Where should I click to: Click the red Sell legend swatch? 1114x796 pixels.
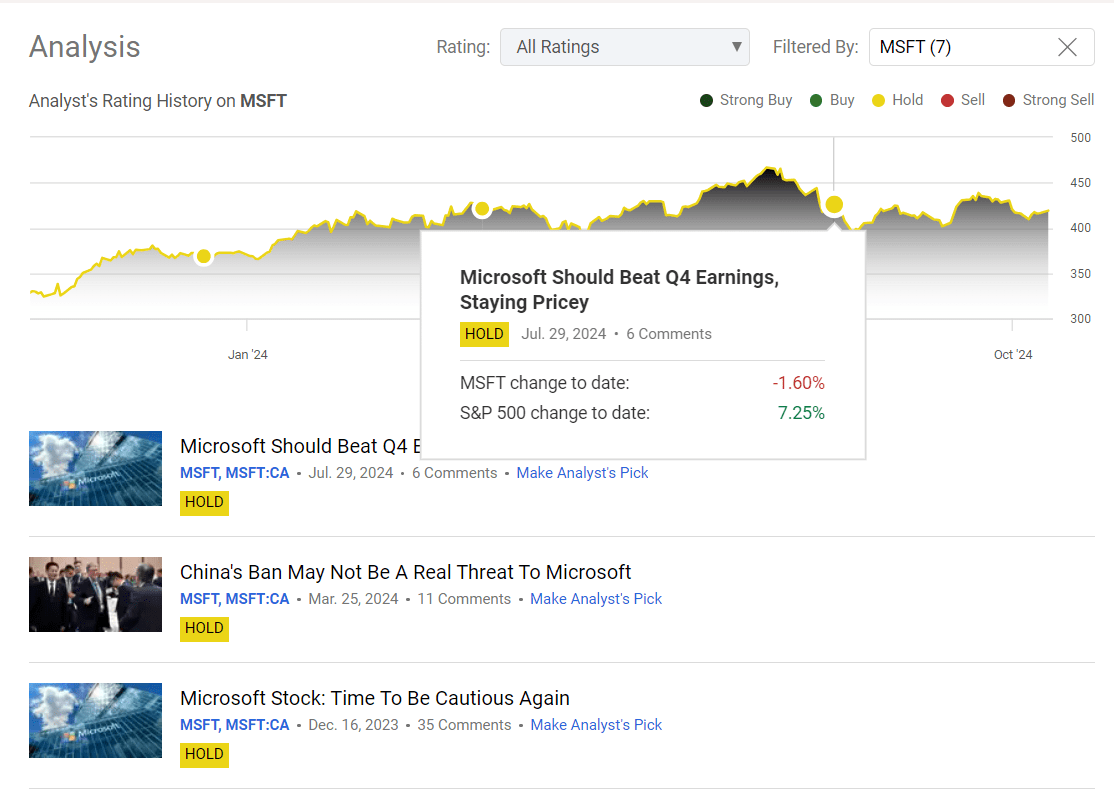tap(947, 100)
